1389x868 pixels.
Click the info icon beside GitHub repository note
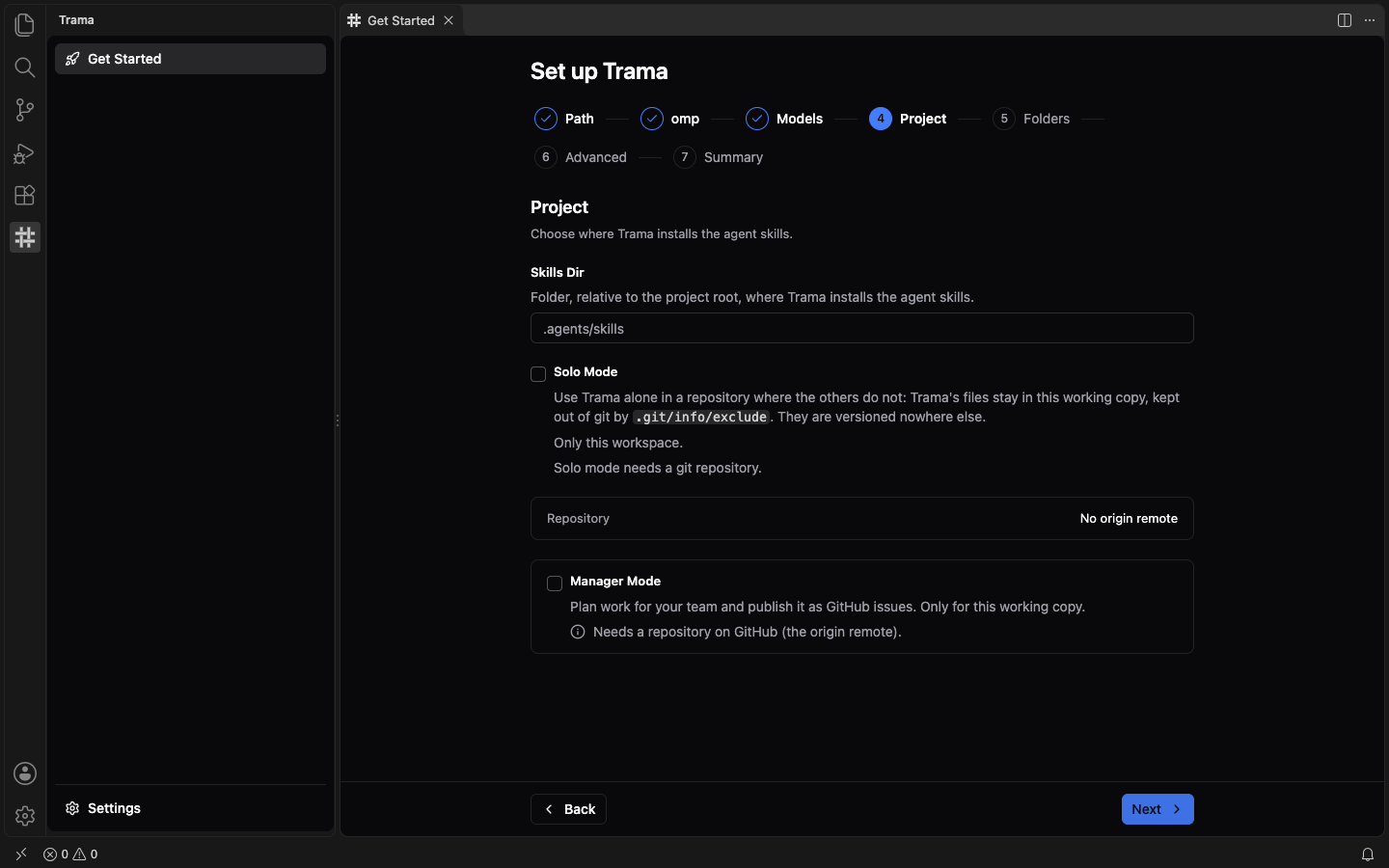578,632
